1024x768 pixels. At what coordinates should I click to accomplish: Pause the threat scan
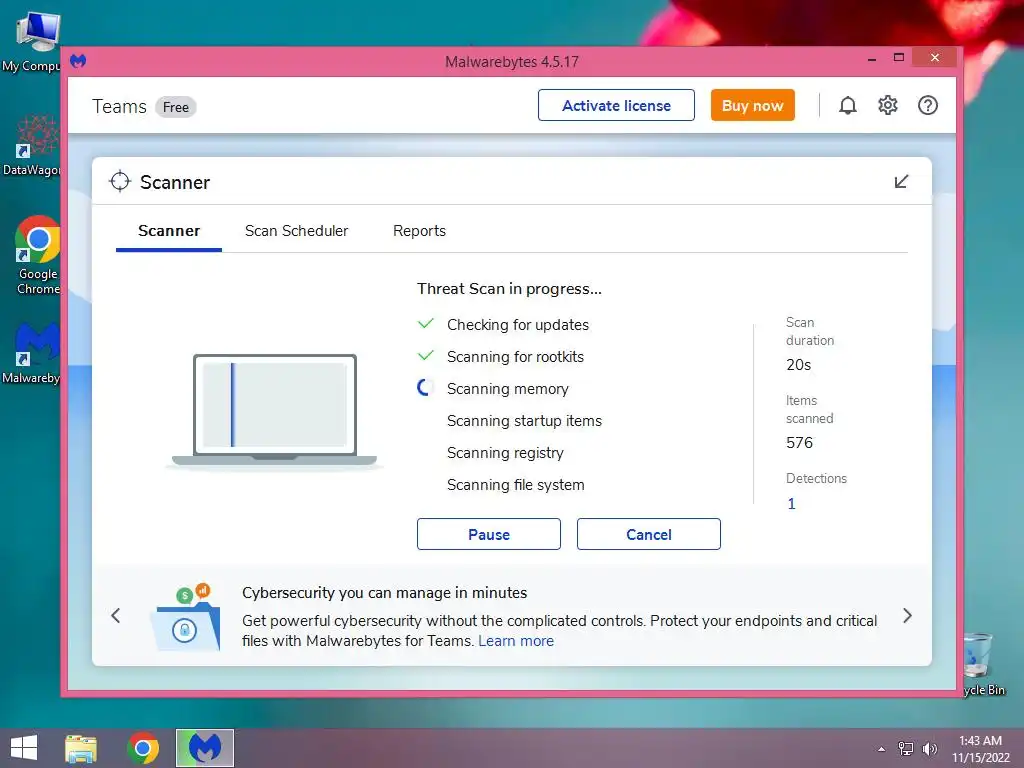coord(488,534)
